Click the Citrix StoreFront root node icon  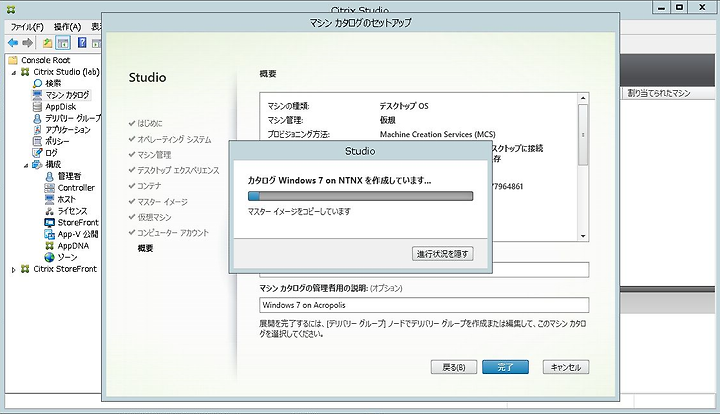pyautogui.click(x=25, y=269)
